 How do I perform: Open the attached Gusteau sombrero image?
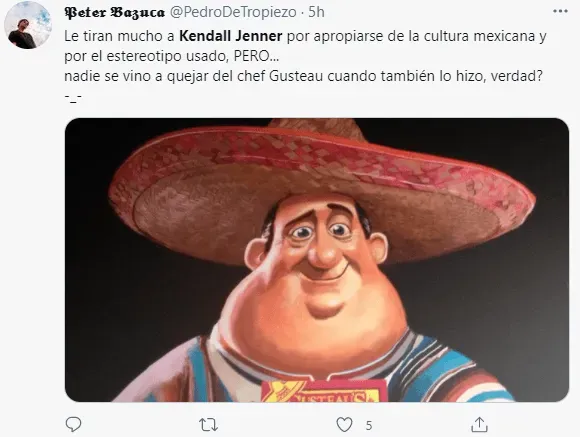pos(317,260)
